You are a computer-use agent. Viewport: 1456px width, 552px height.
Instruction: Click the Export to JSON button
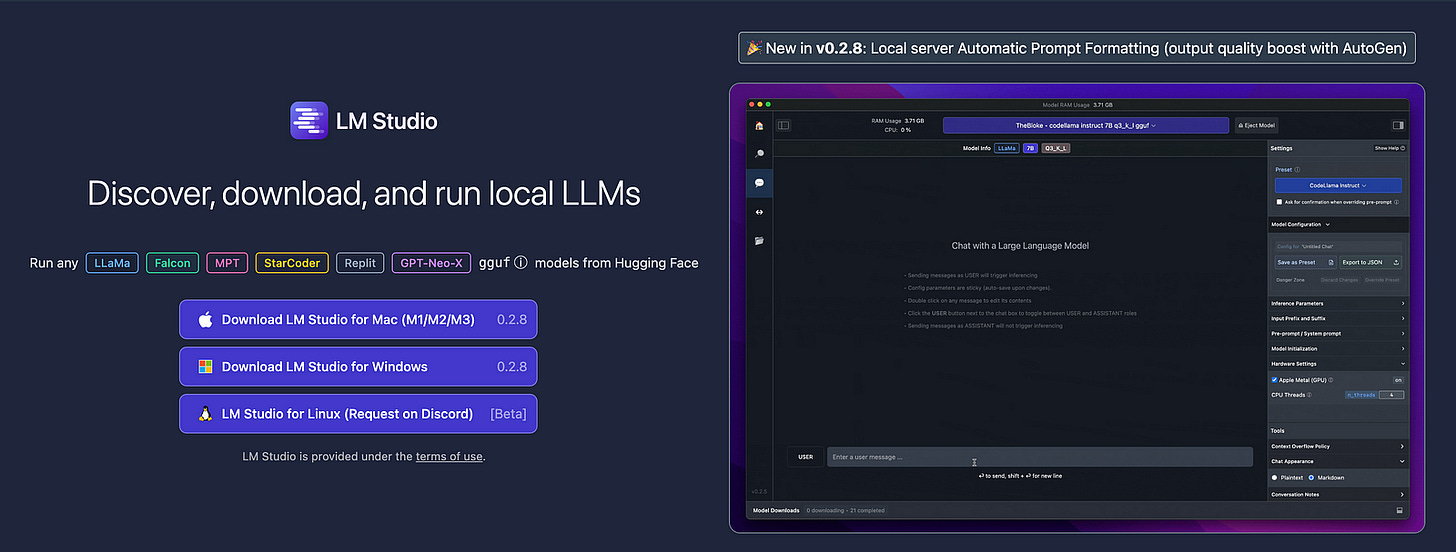[x=1370, y=262]
